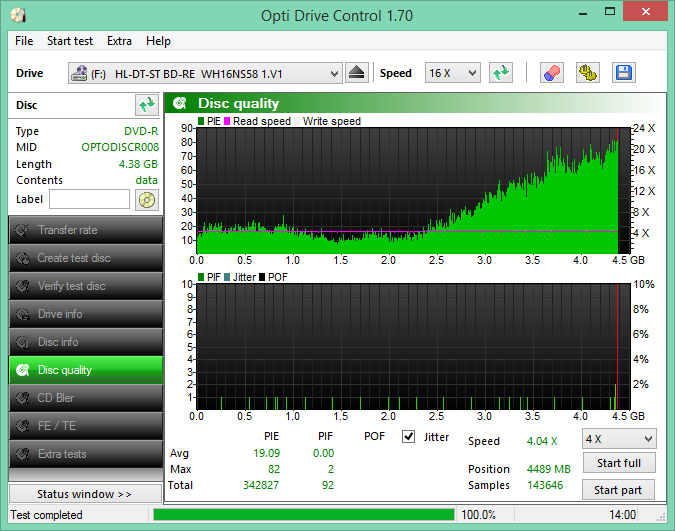The width and height of the screenshot is (675, 531).
Task: Open the Help menu
Action: [x=158, y=41]
